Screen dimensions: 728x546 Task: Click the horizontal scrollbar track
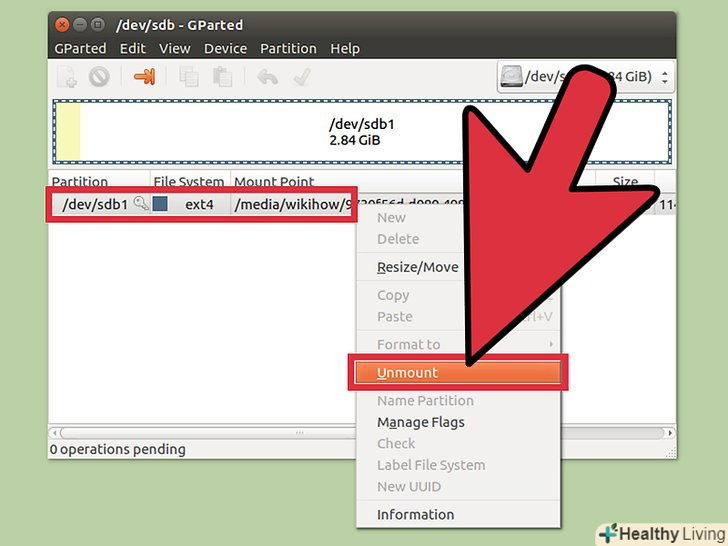362,433
